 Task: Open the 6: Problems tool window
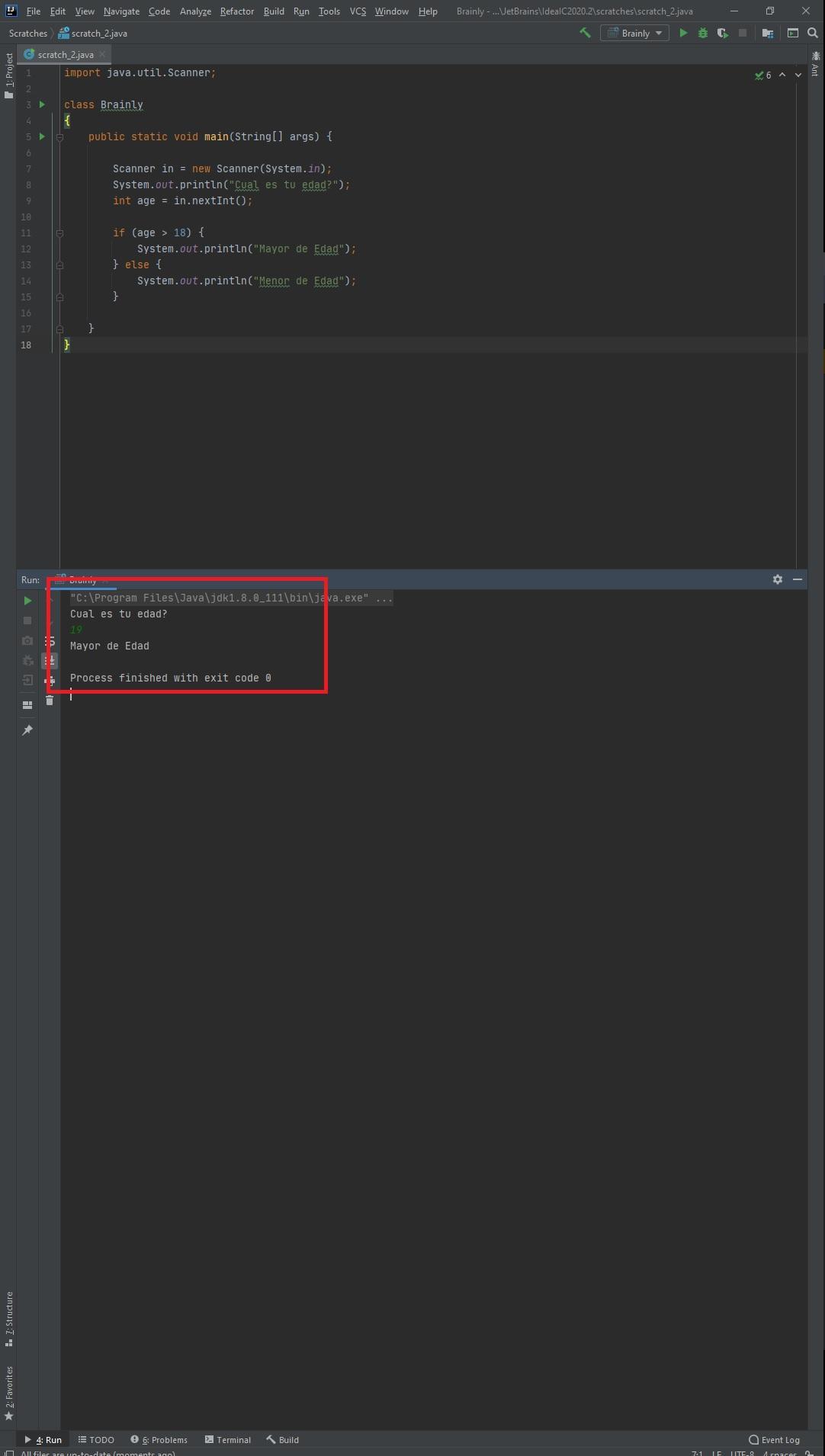pyautogui.click(x=159, y=1440)
